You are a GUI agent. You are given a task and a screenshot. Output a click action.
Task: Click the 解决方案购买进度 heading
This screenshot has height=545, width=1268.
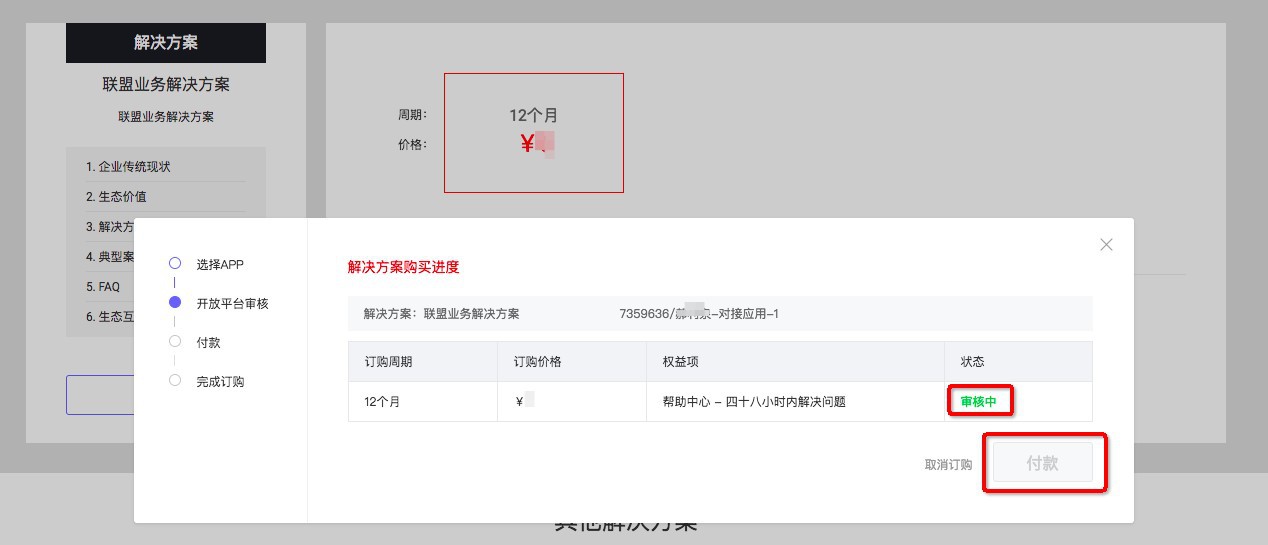[x=404, y=267]
